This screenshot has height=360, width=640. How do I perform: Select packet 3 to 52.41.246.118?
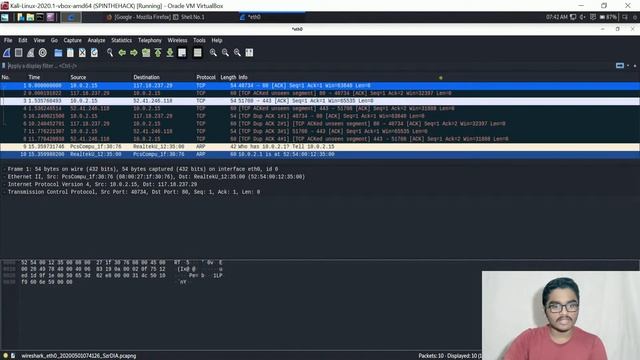(x=320, y=101)
